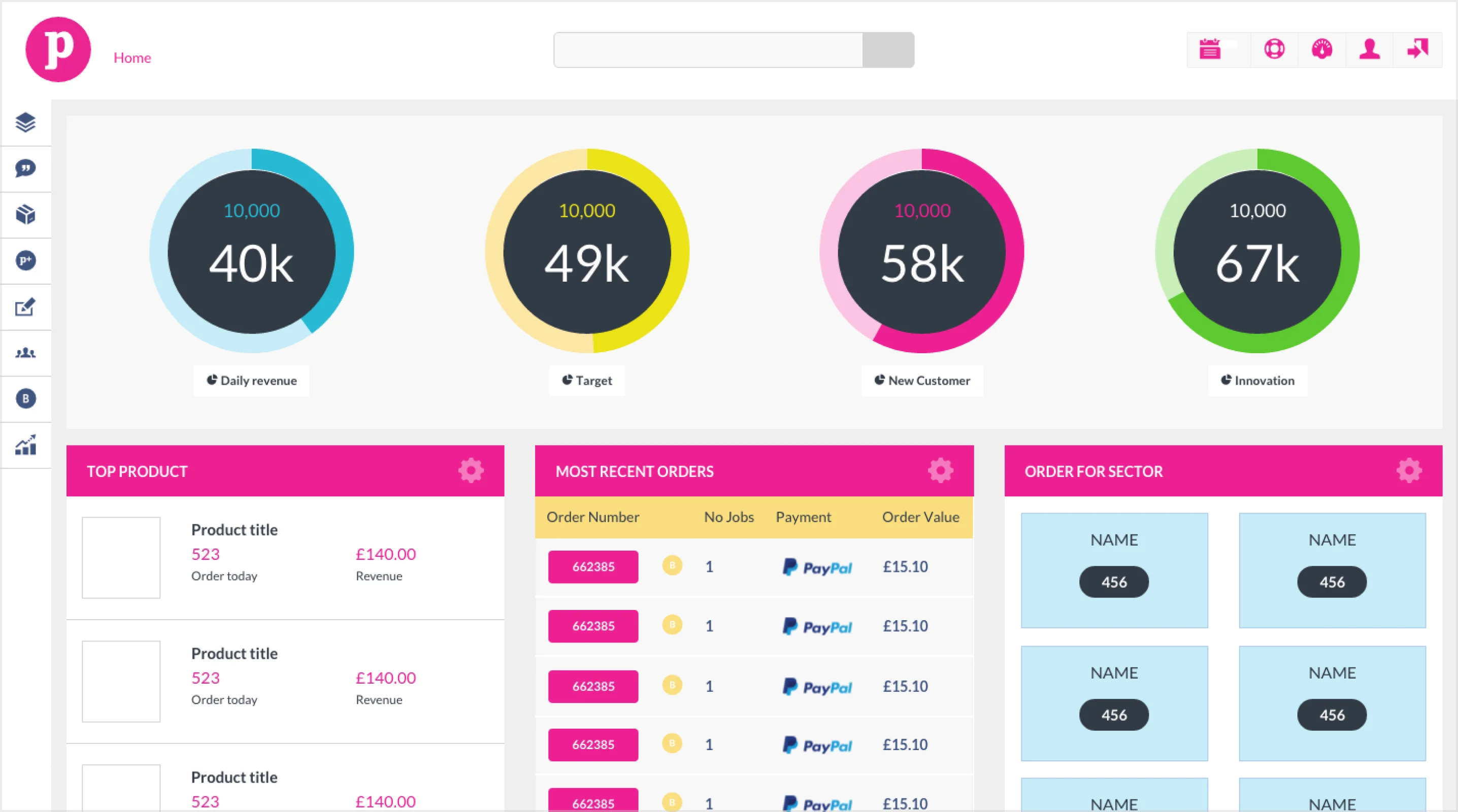Open first row's 662385 order button
Viewport: 1458px width, 812px height.
click(x=593, y=566)
